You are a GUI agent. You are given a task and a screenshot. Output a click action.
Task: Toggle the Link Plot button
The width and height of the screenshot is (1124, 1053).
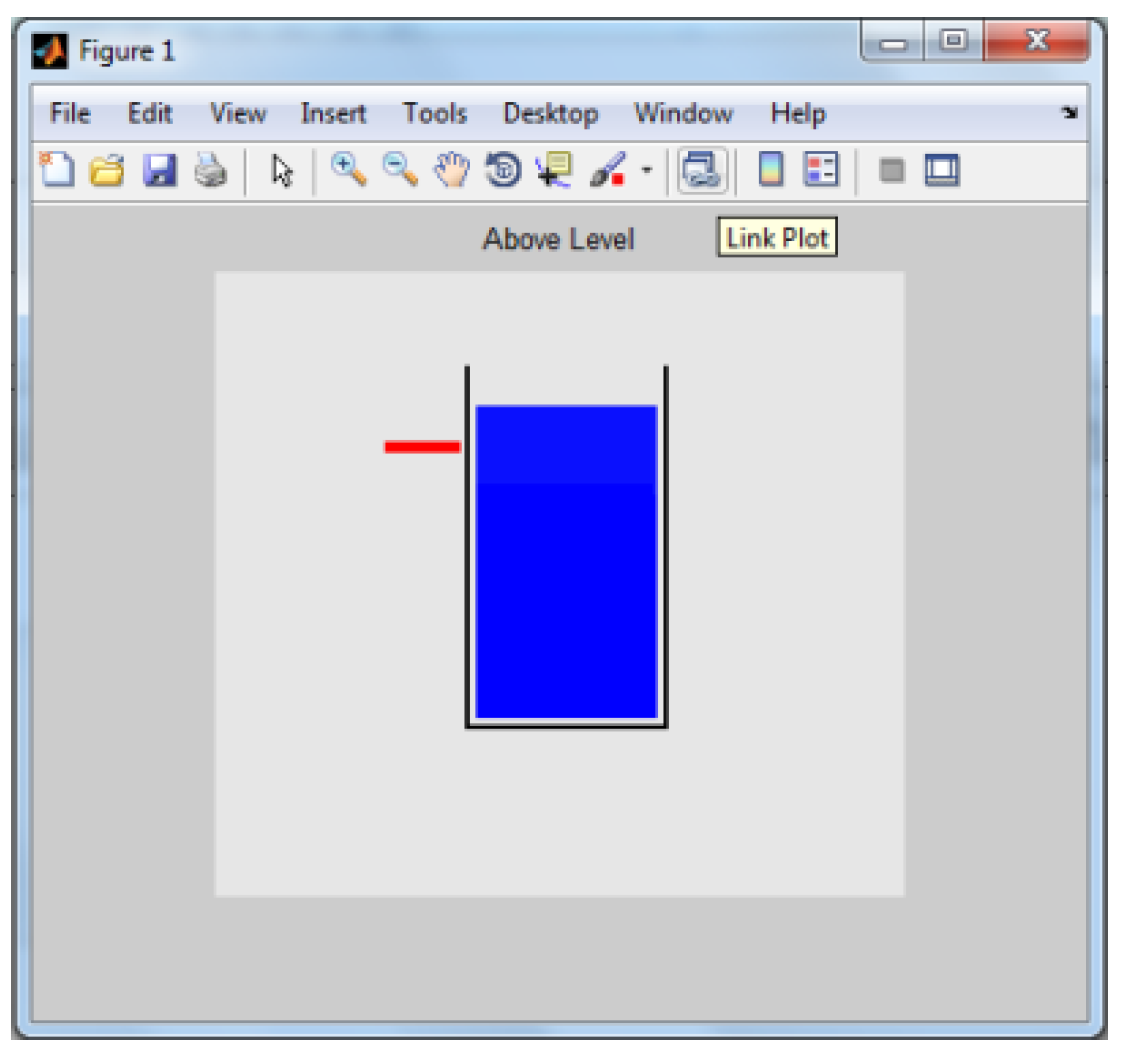tap(703, 171)
